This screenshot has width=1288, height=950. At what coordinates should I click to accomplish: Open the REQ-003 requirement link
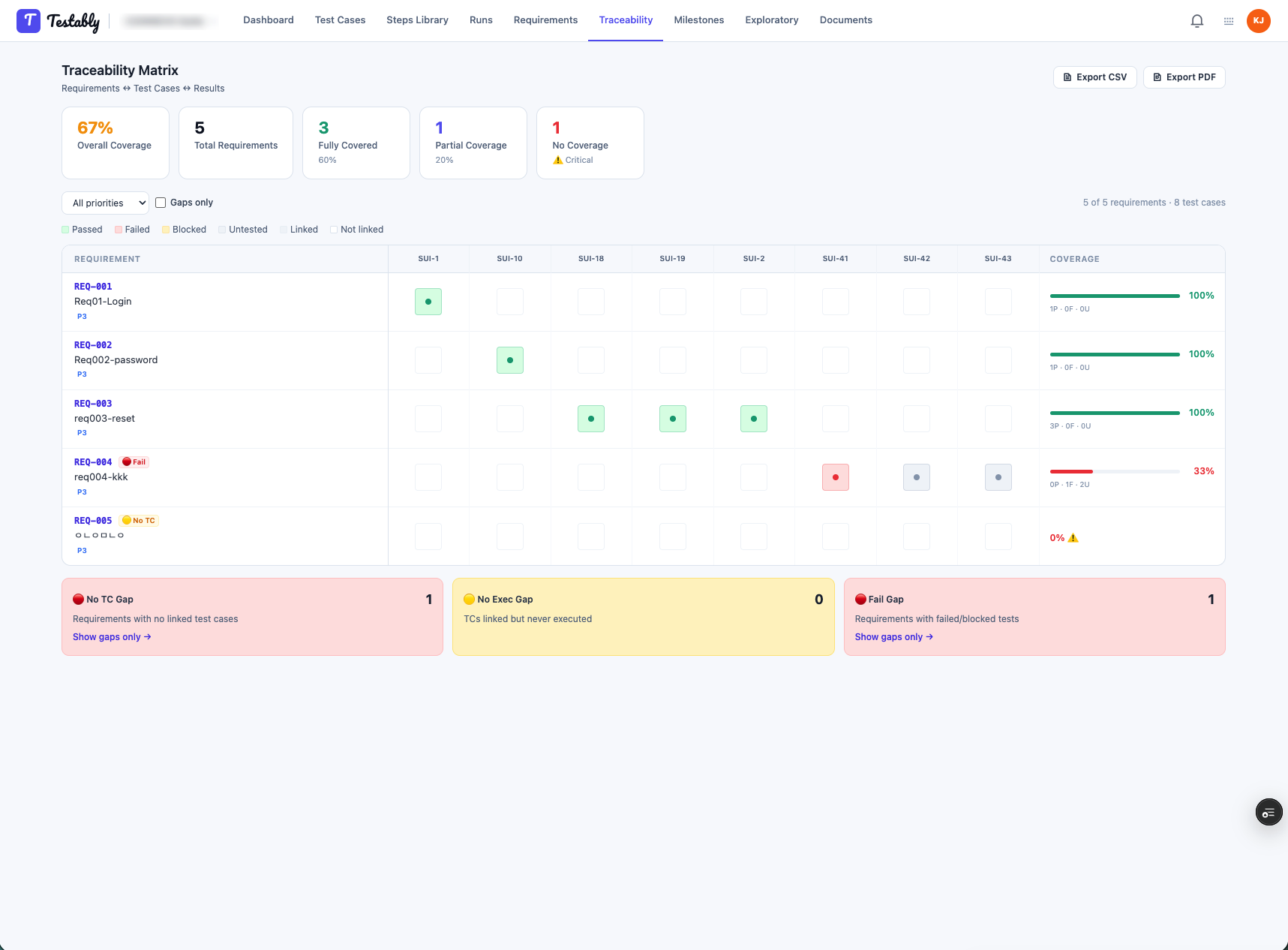point(93,404)
